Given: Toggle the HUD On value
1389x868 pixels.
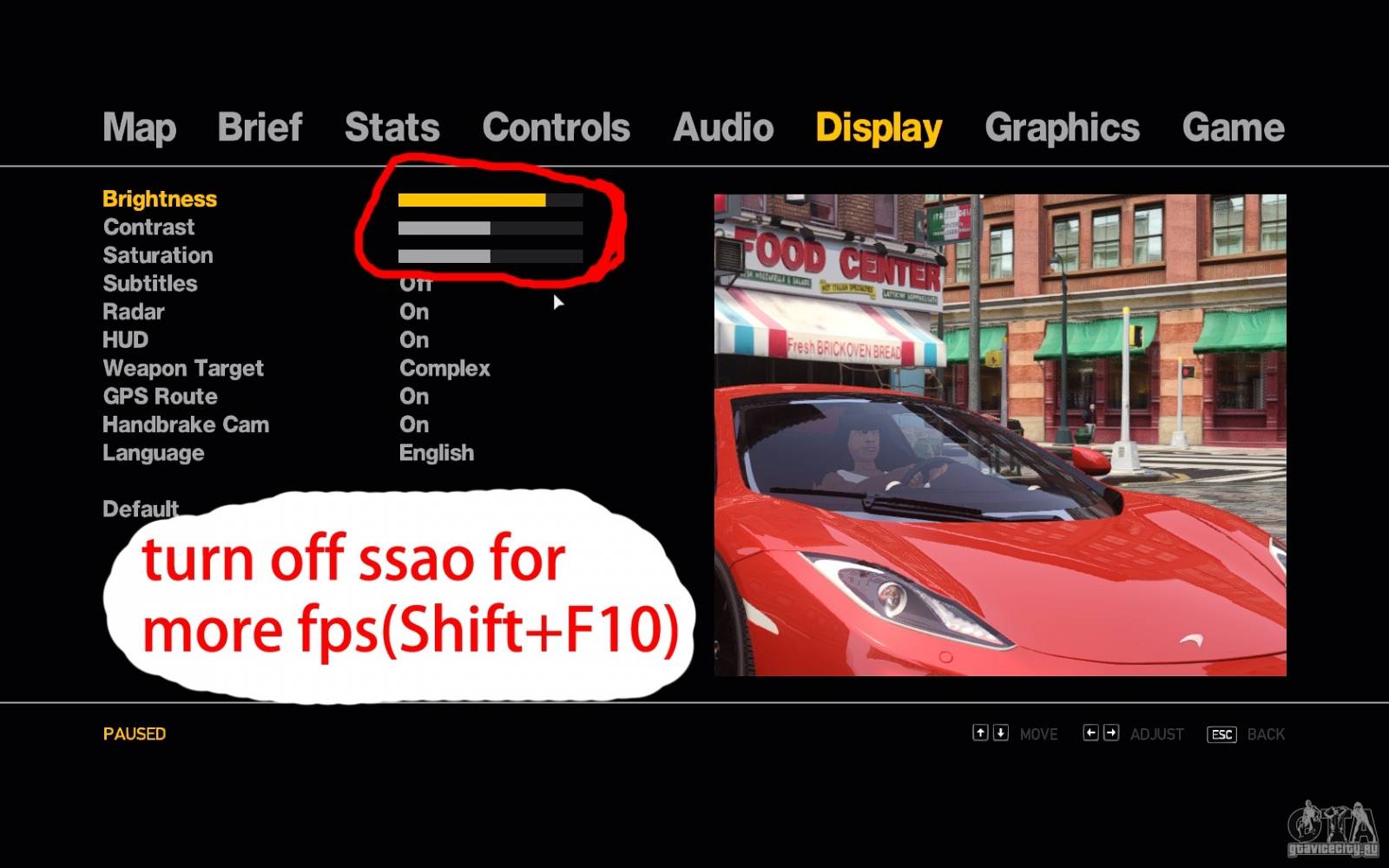Looking at the screenshot, I should pyautogui.click(x=414, y=340).
